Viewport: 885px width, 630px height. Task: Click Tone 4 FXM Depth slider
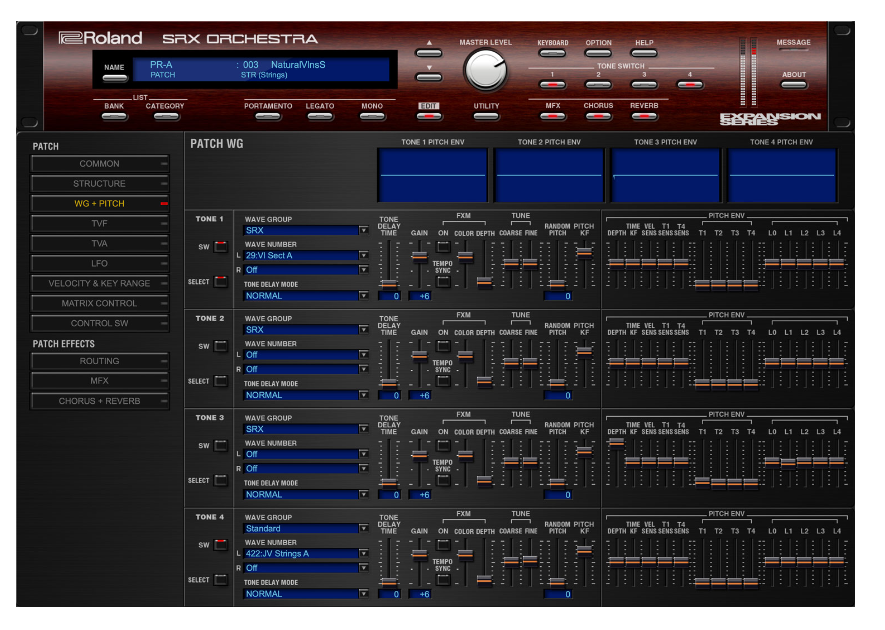[485, 579]
